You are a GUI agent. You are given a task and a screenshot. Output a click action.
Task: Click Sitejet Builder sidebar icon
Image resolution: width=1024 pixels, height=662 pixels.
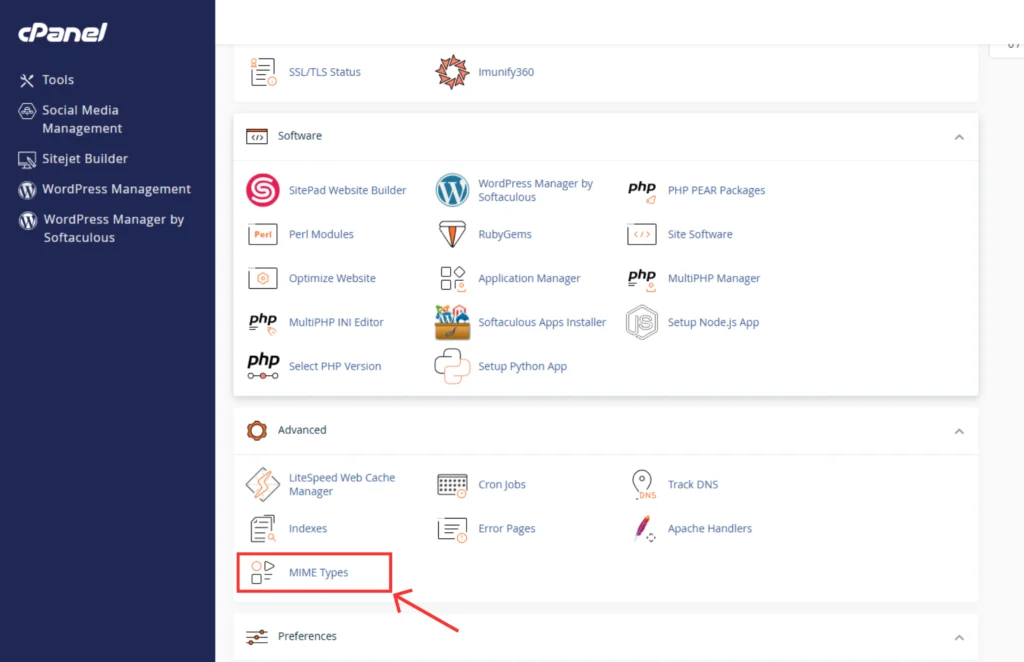click(27, 159)
